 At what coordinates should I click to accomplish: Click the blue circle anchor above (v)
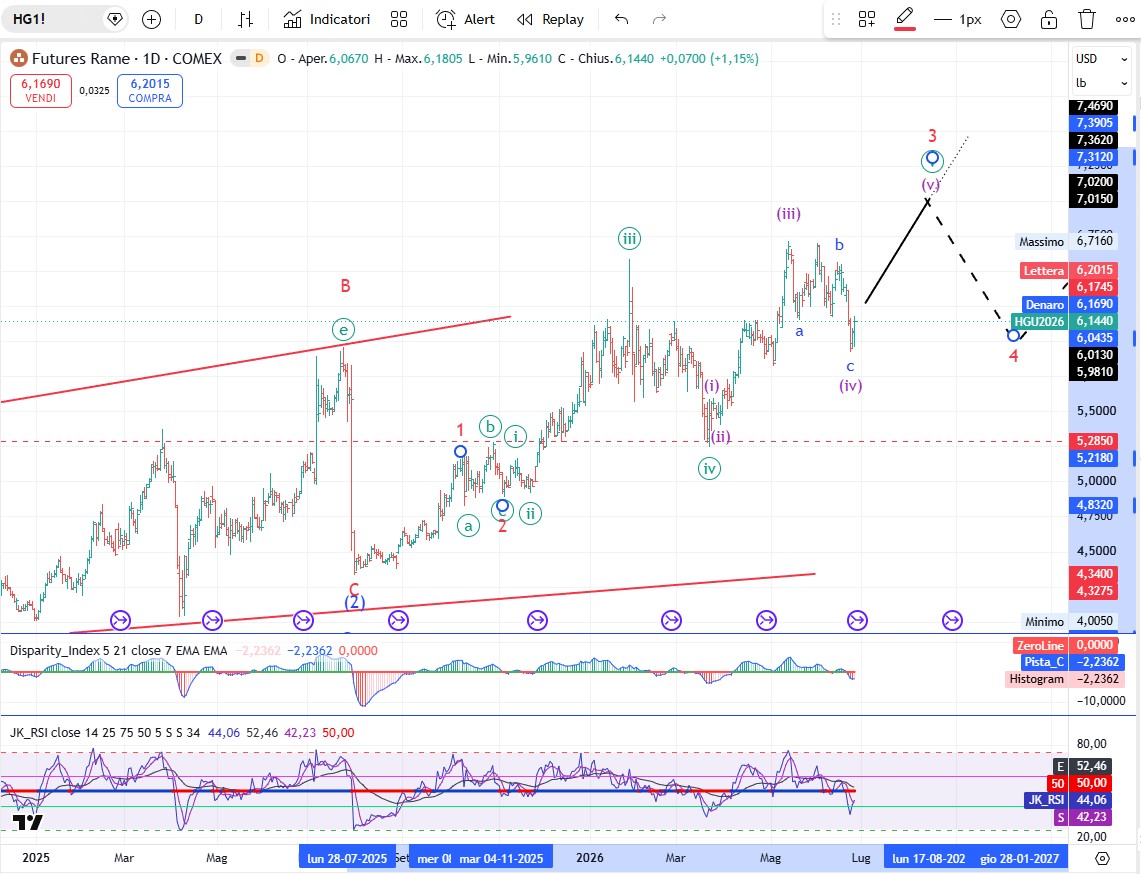tap(932, 159)
